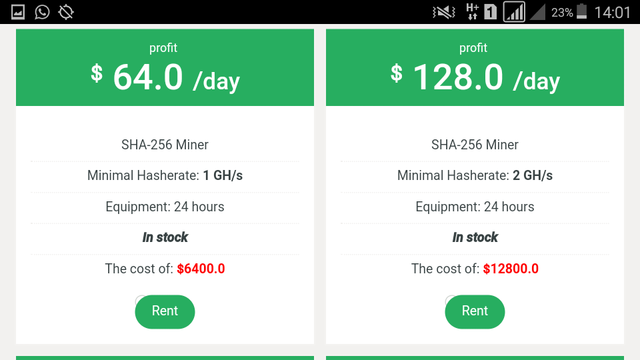Select the radio button beside the $6400.0 Rent button
Image resolution: width=640 pixels, height=360 pixels.
point(140,300)
